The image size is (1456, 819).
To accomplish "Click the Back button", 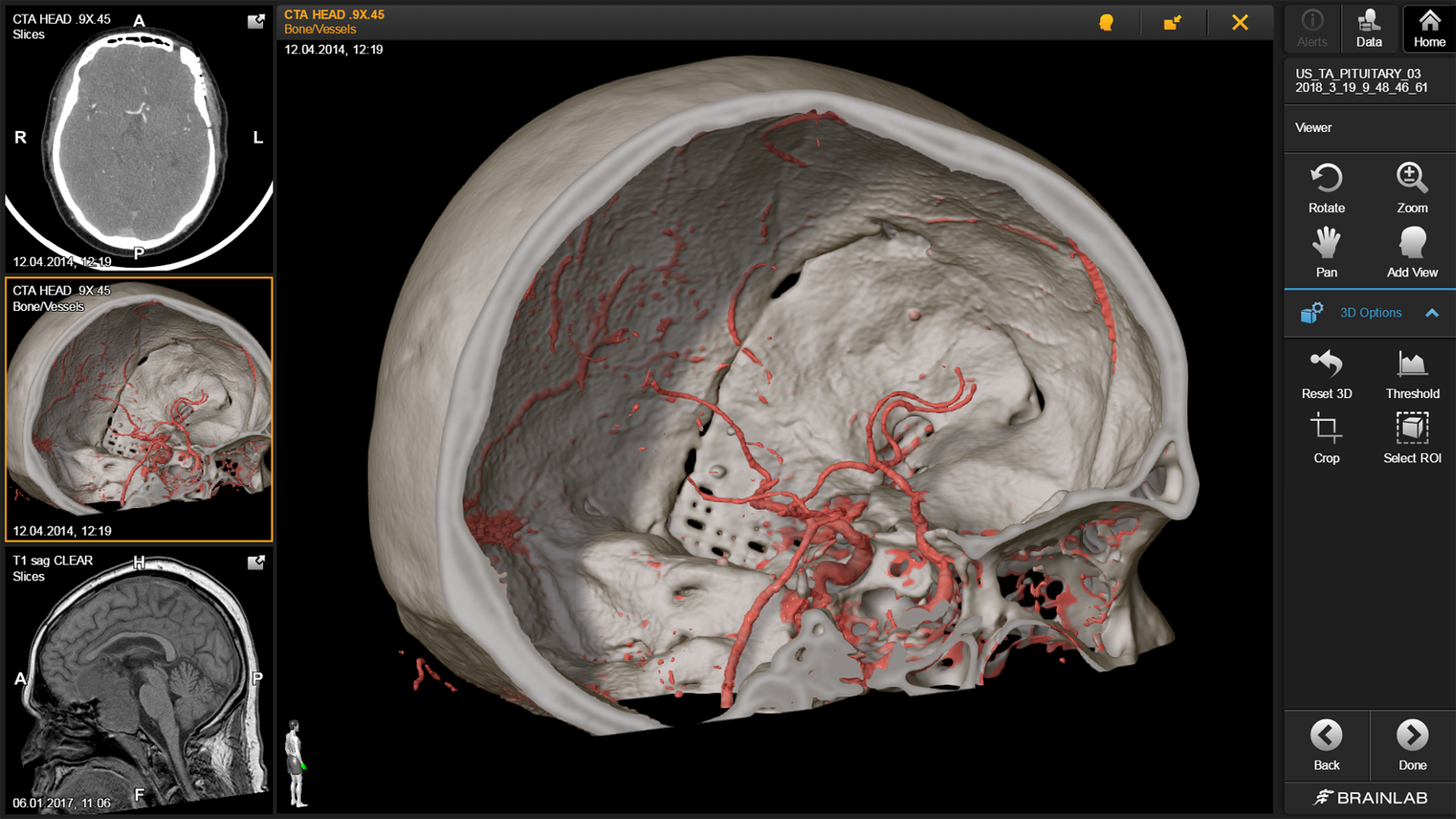I will 1326,745.
